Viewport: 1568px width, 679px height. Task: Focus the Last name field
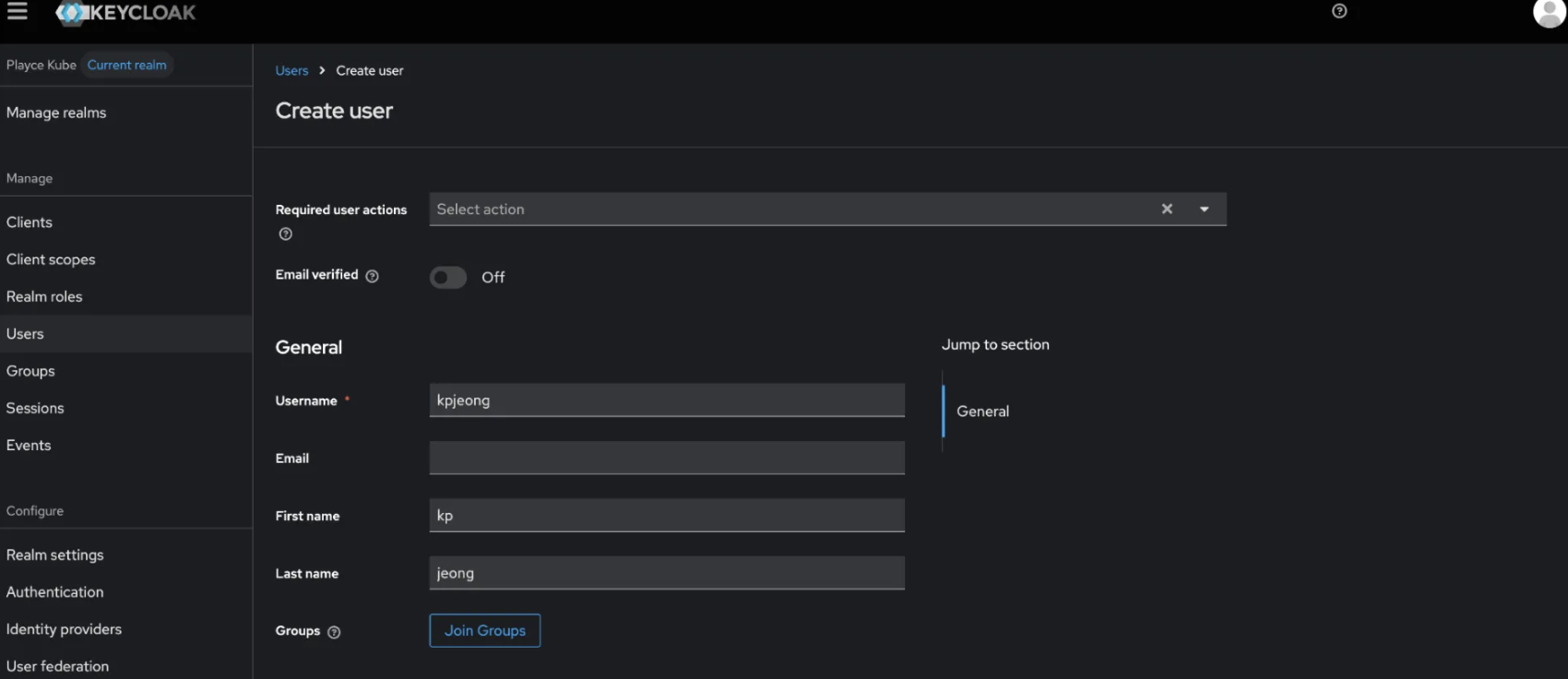pyautogui.click(x=667, y=573)
